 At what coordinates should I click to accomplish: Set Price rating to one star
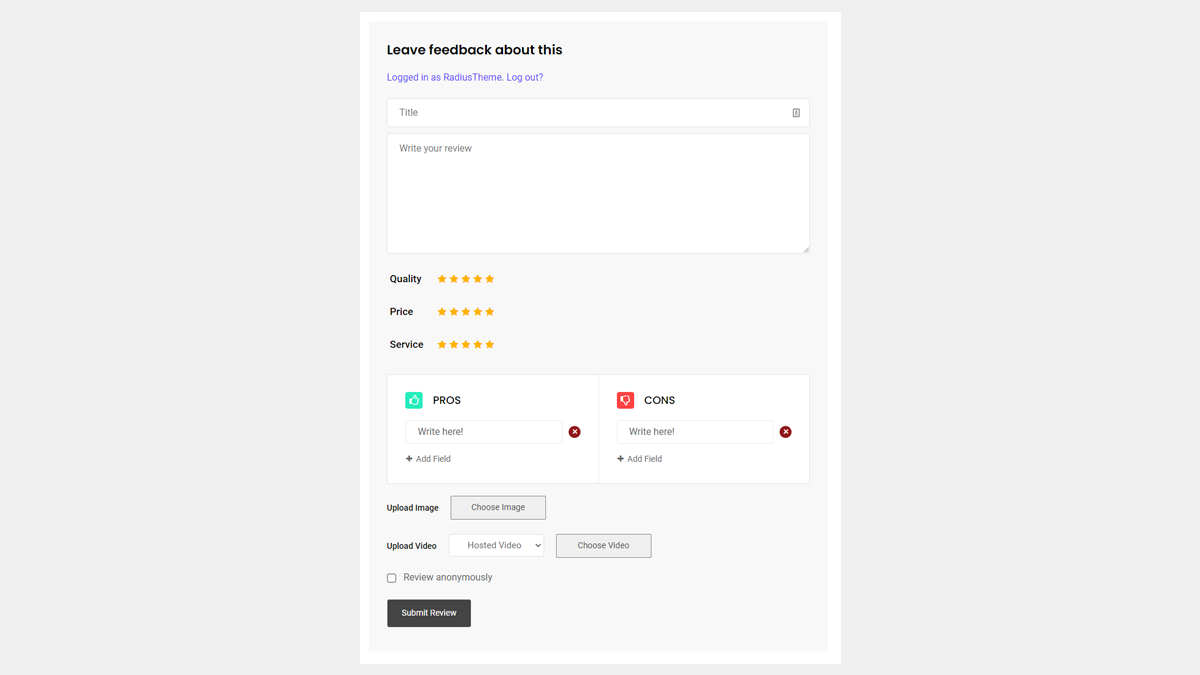pyautogui.click(x=442, y=312)
